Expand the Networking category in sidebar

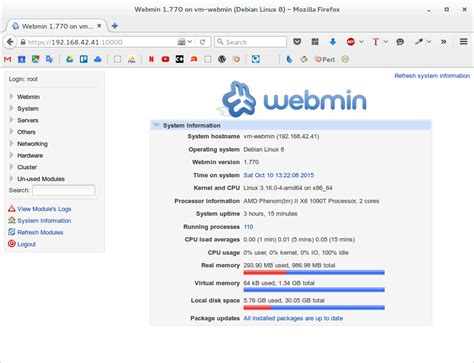point(11,143)
